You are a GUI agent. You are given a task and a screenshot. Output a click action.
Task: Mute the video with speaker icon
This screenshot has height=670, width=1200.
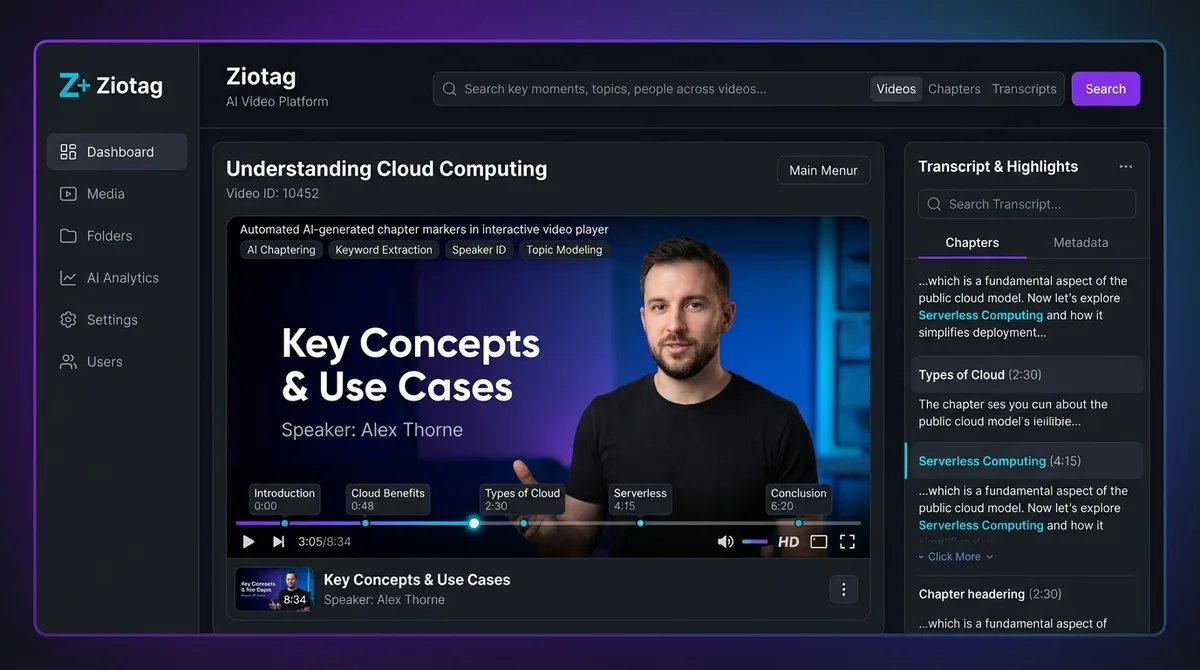725,542
